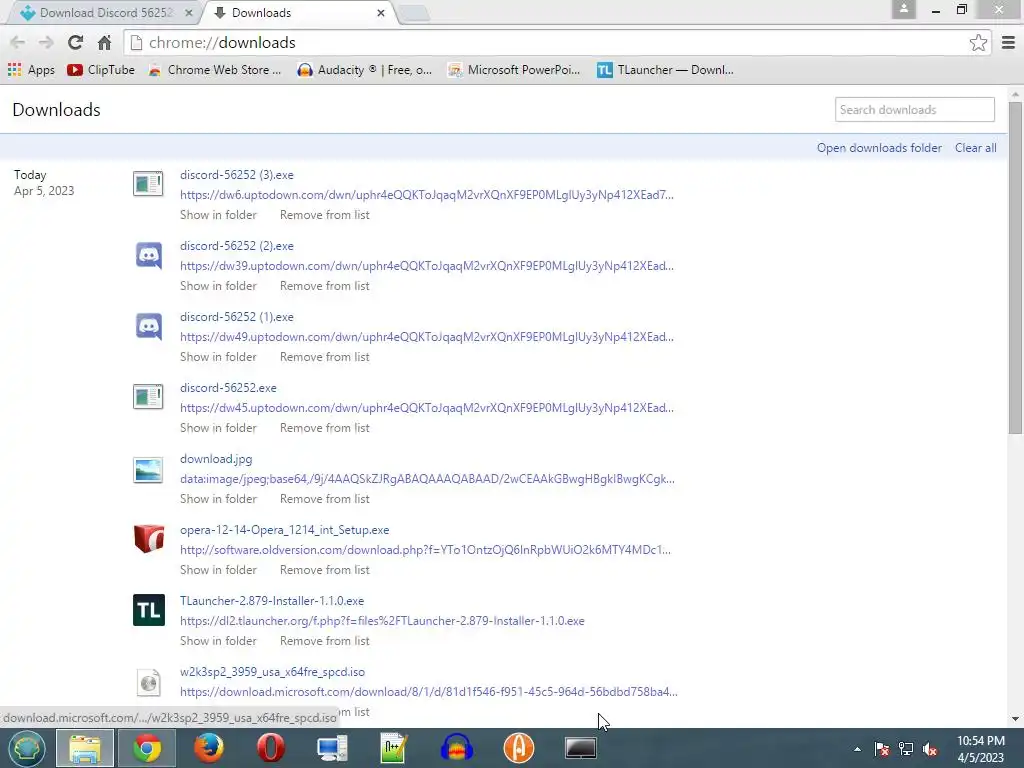Open w2k3sp2_3959_usa_x64fre_spcd.iso file name

(x=272, y=672)
